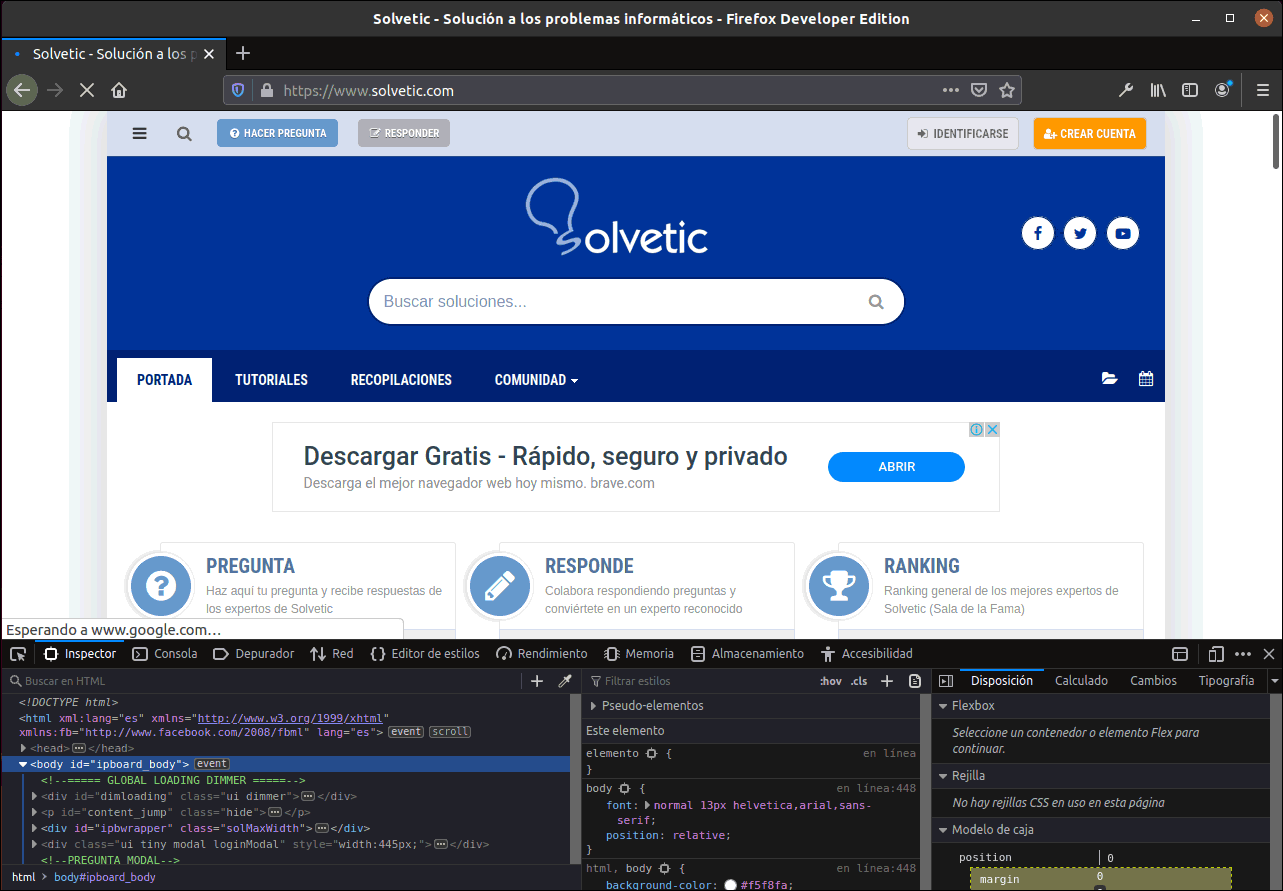This screenshot has height=891, width=1283.
Task: Click the CREAR CUENTA button
Action: pos(1090,133)
